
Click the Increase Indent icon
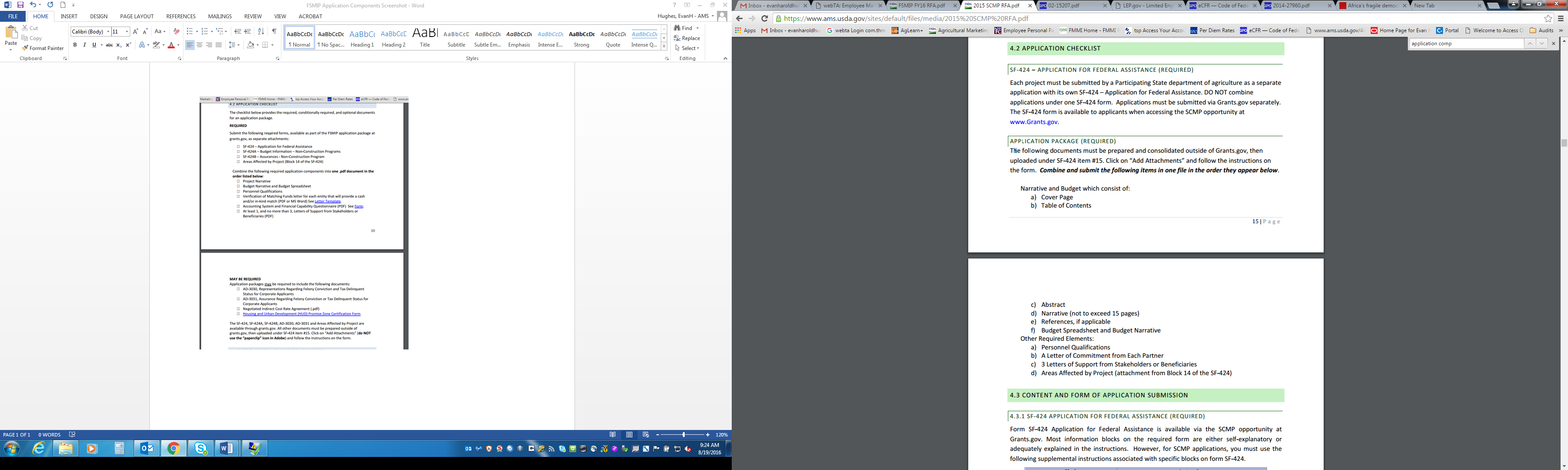(x=247, y=32)
